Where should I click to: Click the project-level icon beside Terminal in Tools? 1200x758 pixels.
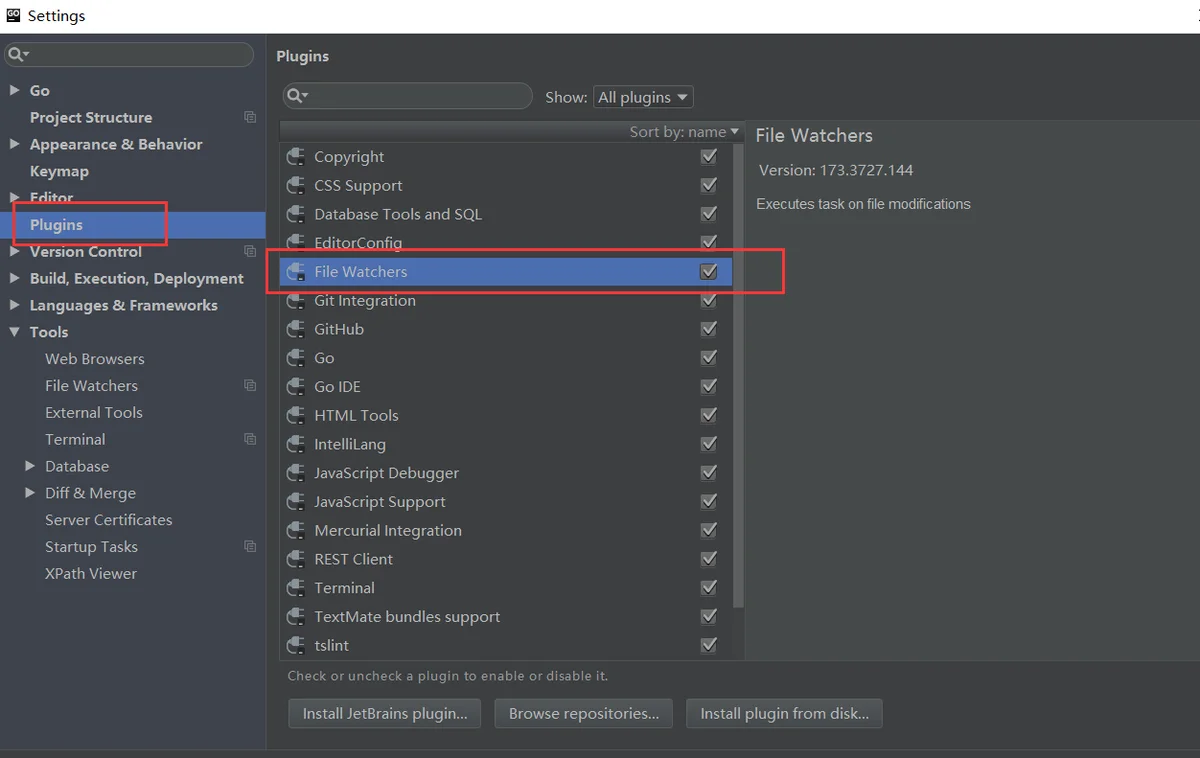pos(250,439)
